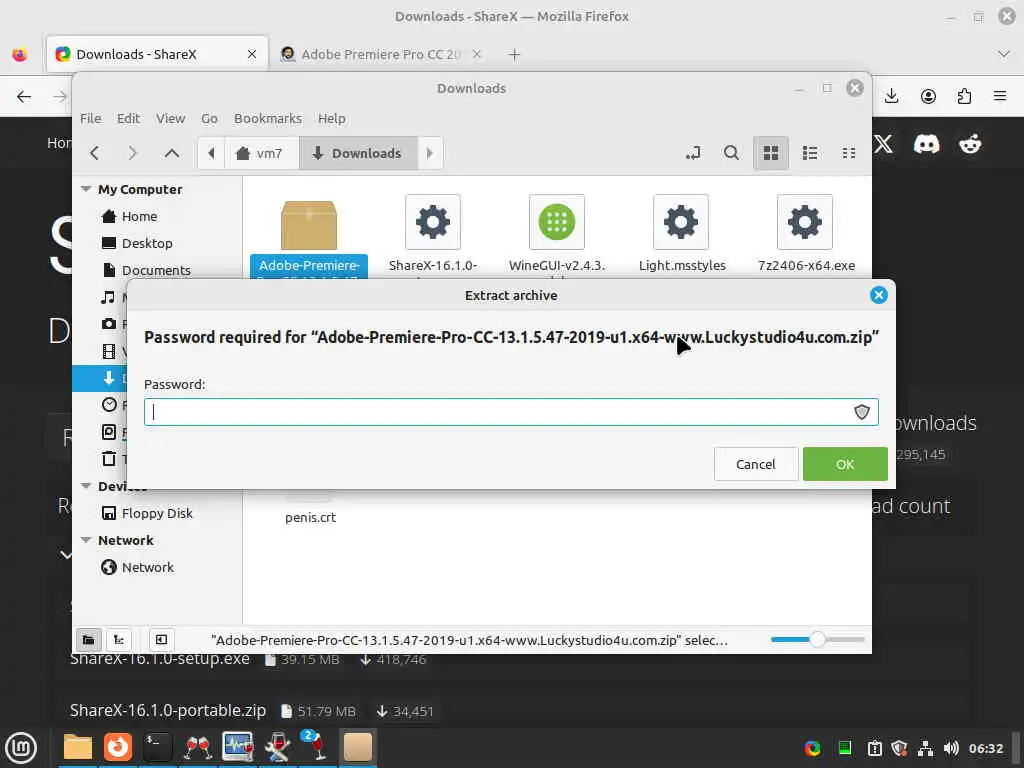Show places in the sidebar

88,640
